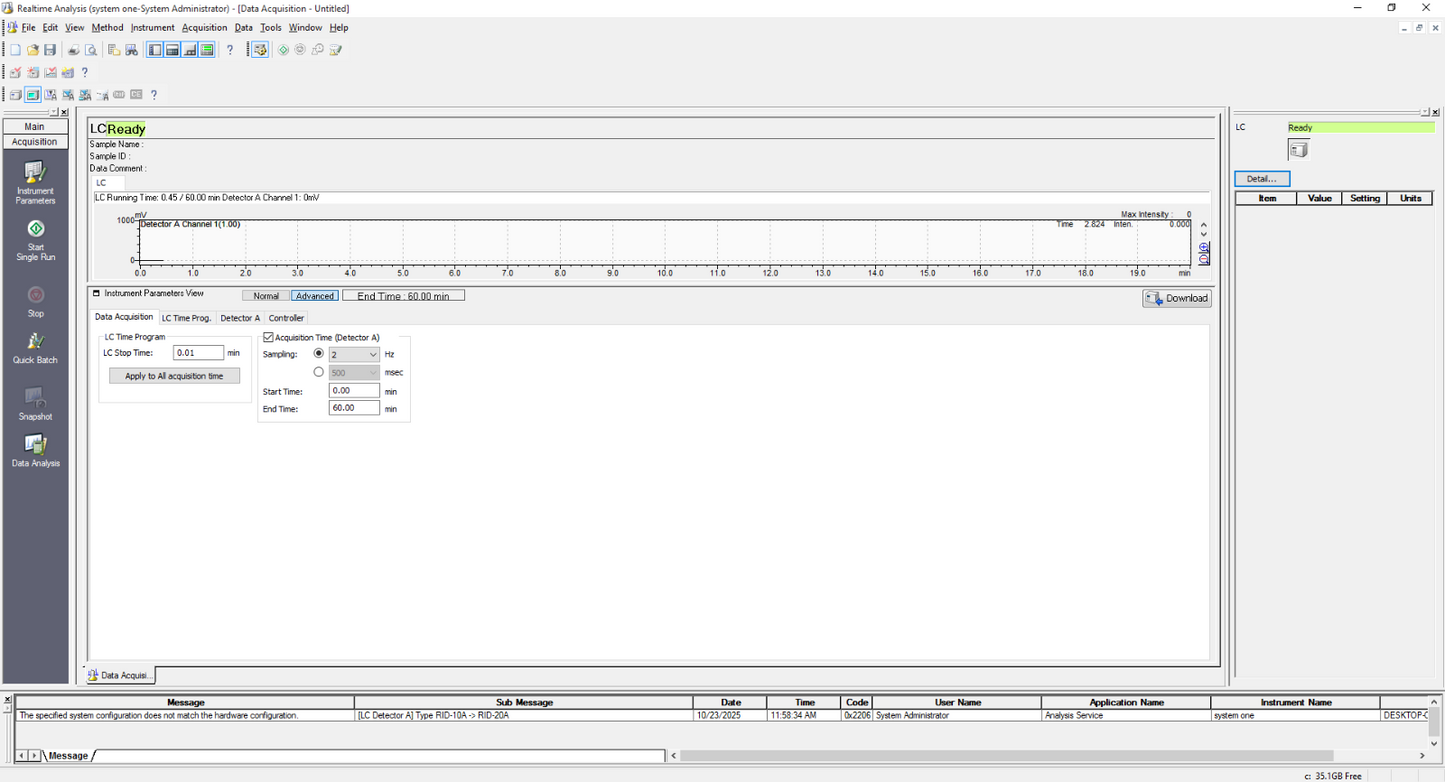Image resolution: width=1445 pixels, height=782 pixels.
Task: Click the Open file folder icon
Action: [33, 50]
